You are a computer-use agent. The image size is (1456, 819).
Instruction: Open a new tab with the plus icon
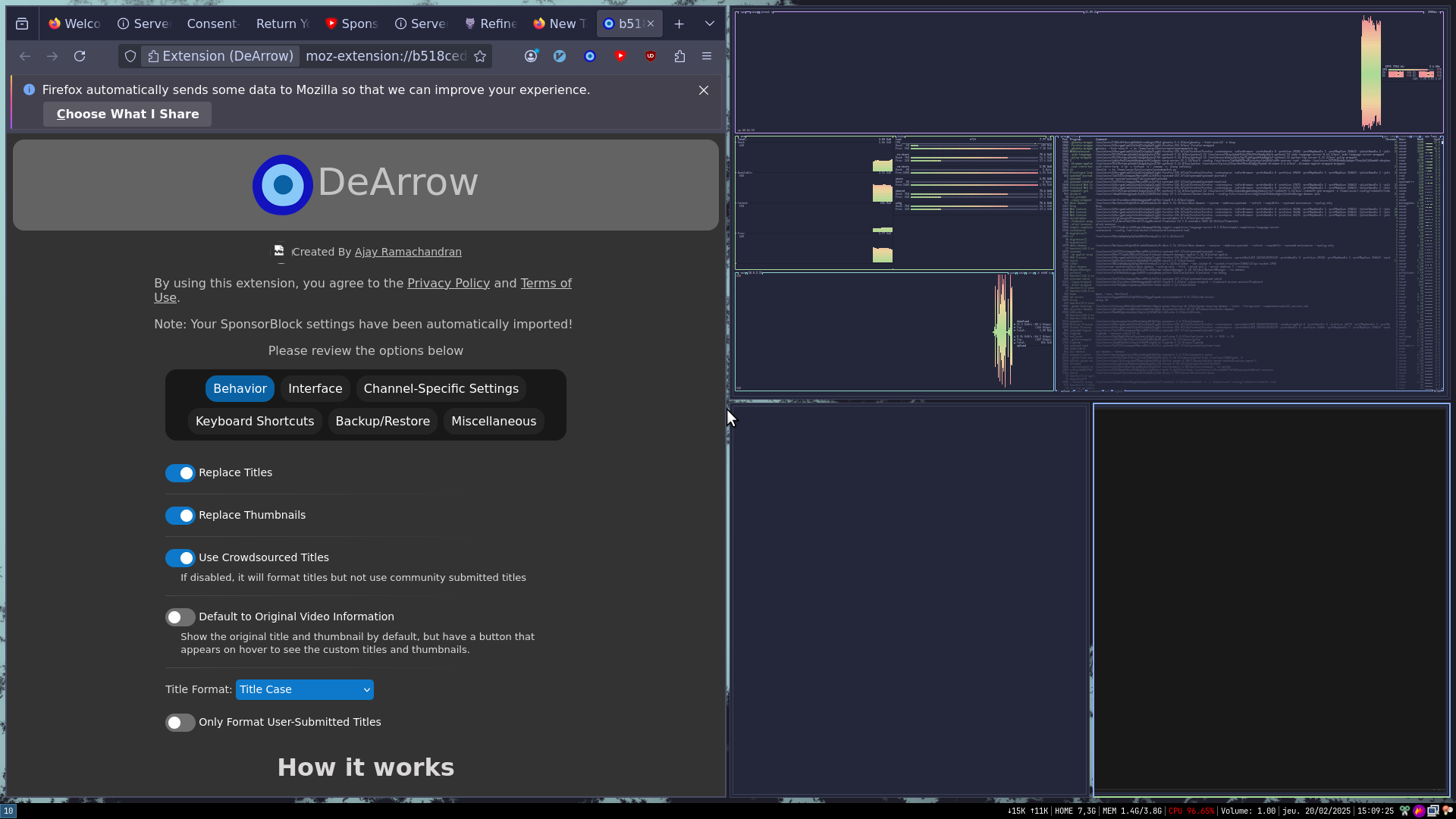click(679, 24)
